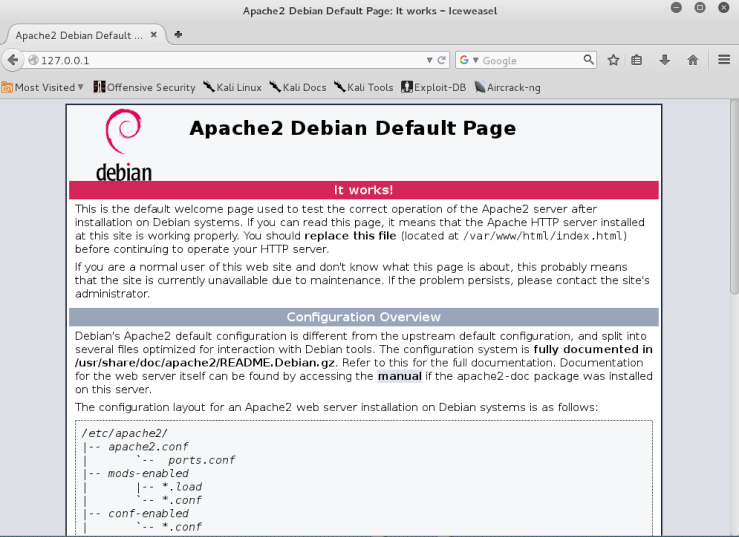This screenshot has height=537, width=739.
Task: Bookmark this page with the star icon
Action: 614,60
